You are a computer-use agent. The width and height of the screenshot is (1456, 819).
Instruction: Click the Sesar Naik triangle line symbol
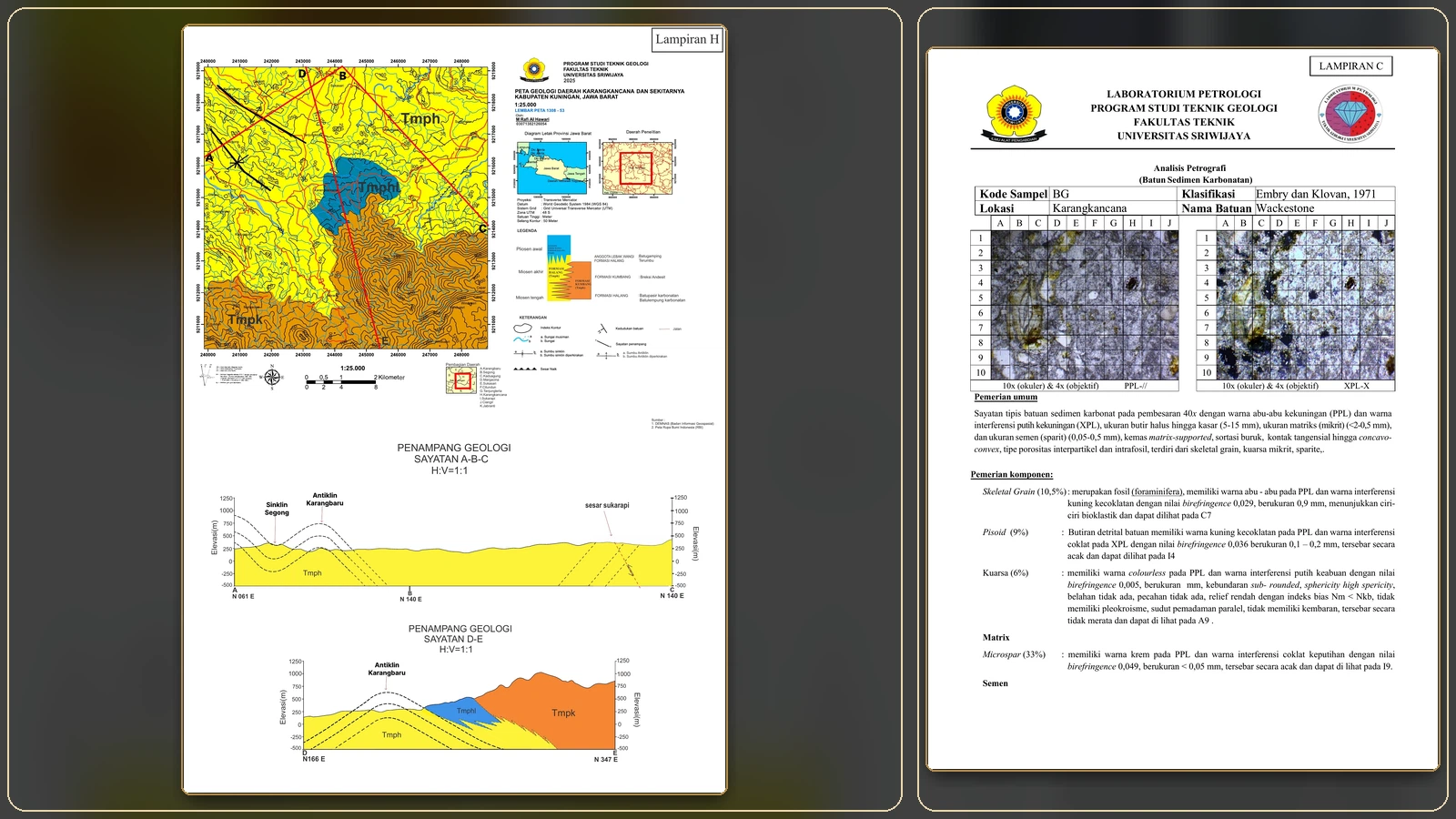point(524,369)
